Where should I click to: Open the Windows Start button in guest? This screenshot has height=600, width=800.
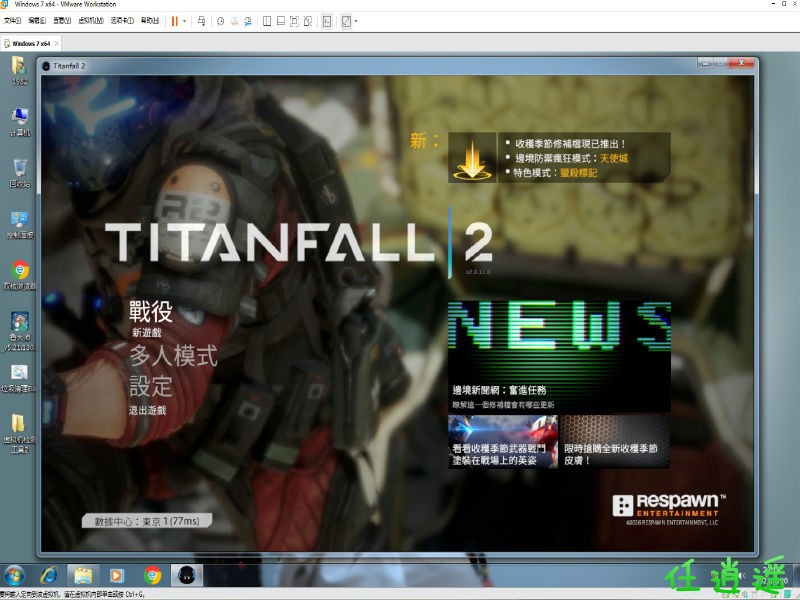[x=14, y=576]
